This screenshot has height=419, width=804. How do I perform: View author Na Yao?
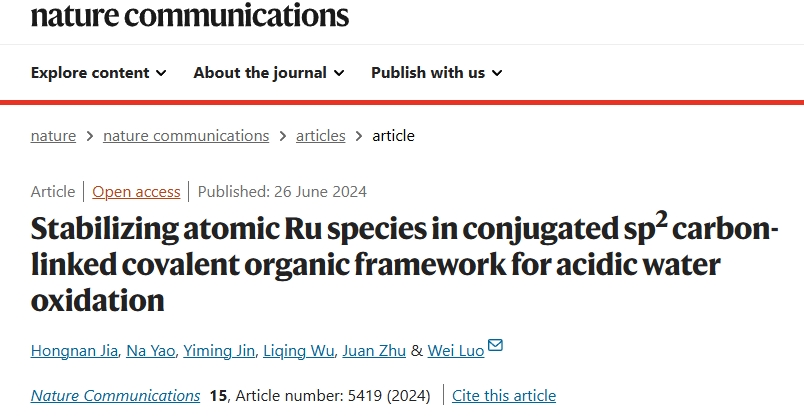point(151,351)
